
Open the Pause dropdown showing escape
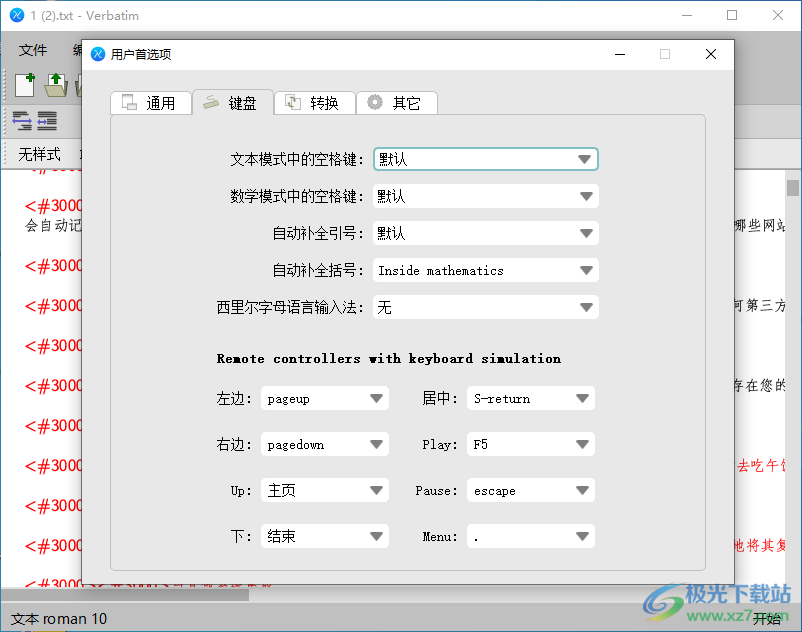click(530, 490)
